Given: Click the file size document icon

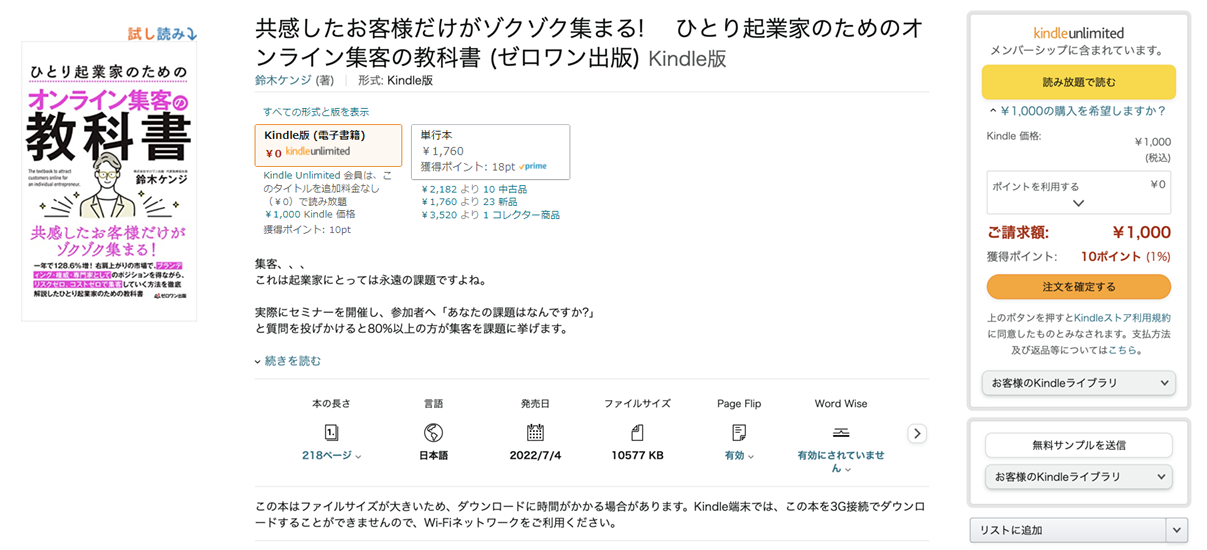Looking at the screenshot, I should tap(637, 433).
